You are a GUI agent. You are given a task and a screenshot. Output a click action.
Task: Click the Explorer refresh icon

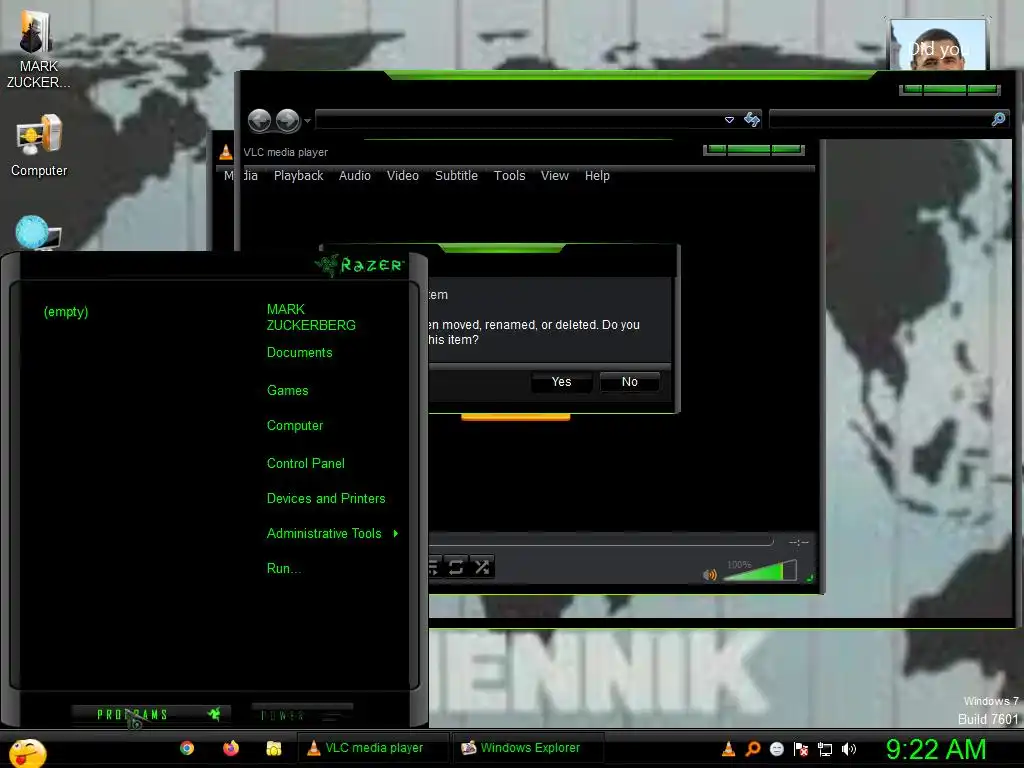click(752, 119)
